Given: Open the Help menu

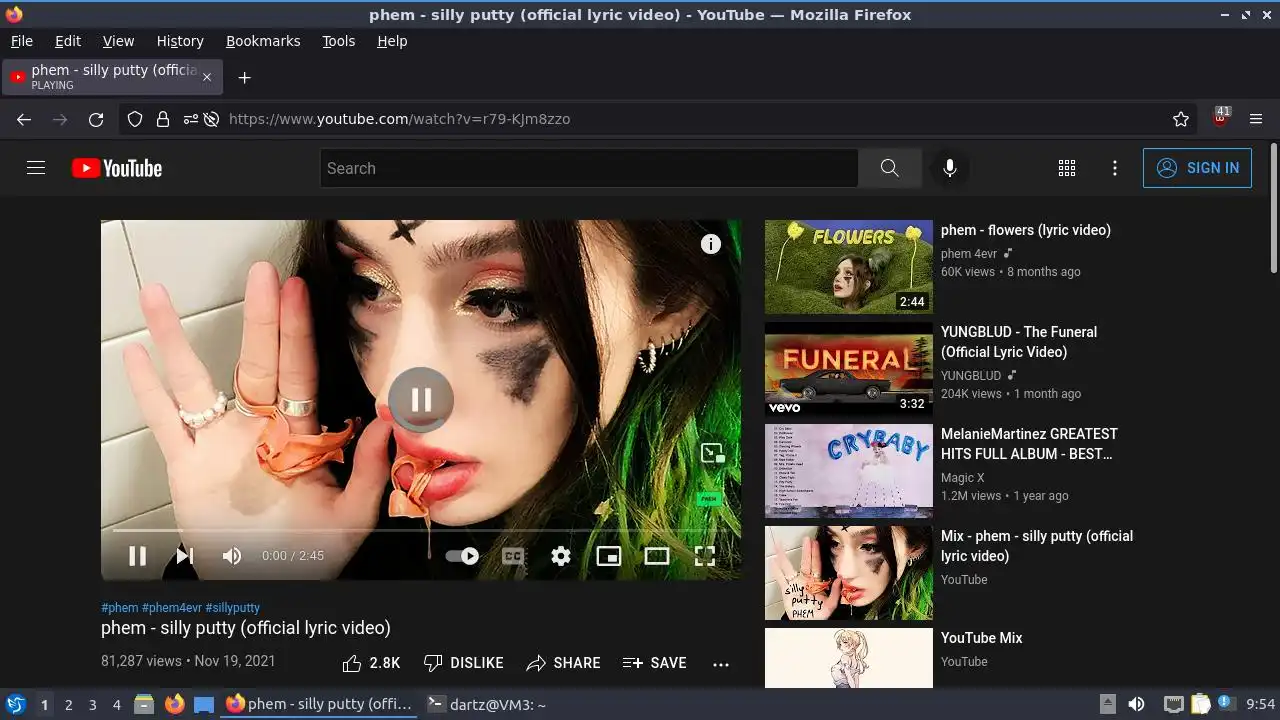Looking at the screenshot, I should [x=392, y=41].
